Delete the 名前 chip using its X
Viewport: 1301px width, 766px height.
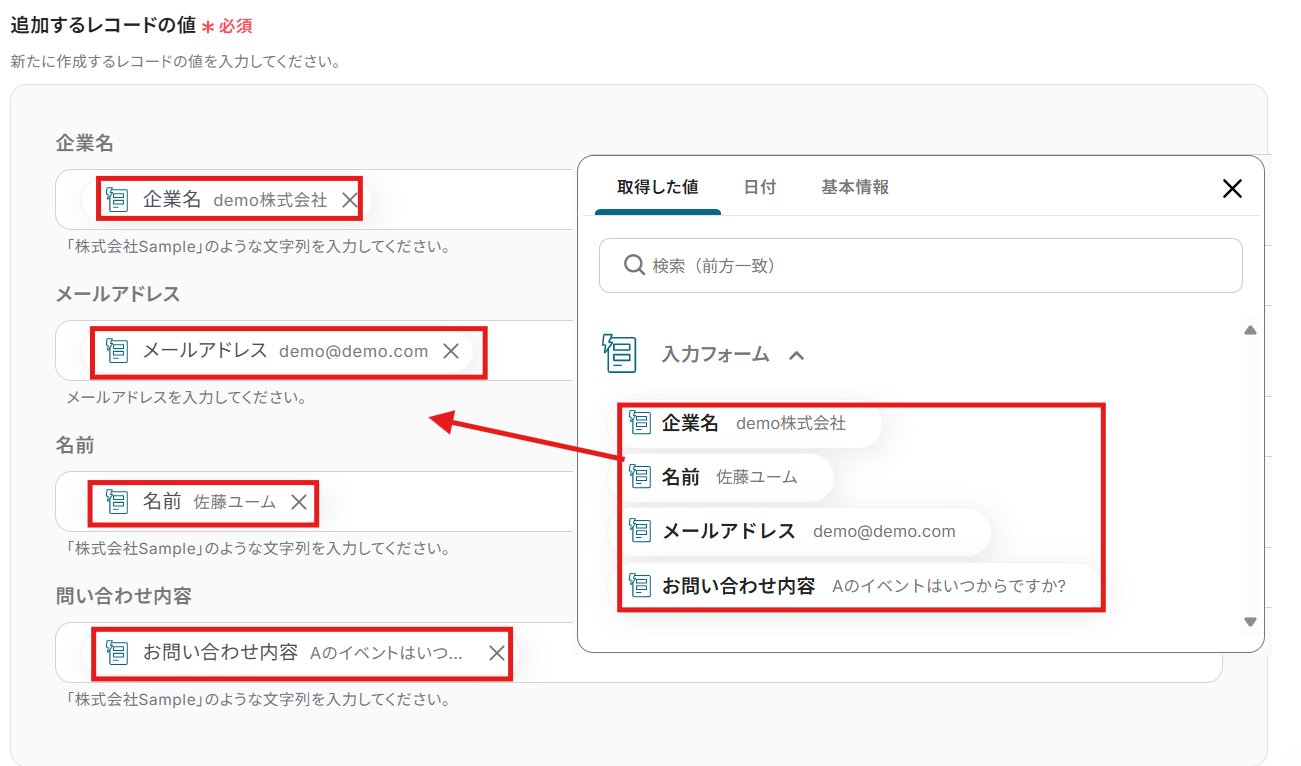[x=298, y=502]
